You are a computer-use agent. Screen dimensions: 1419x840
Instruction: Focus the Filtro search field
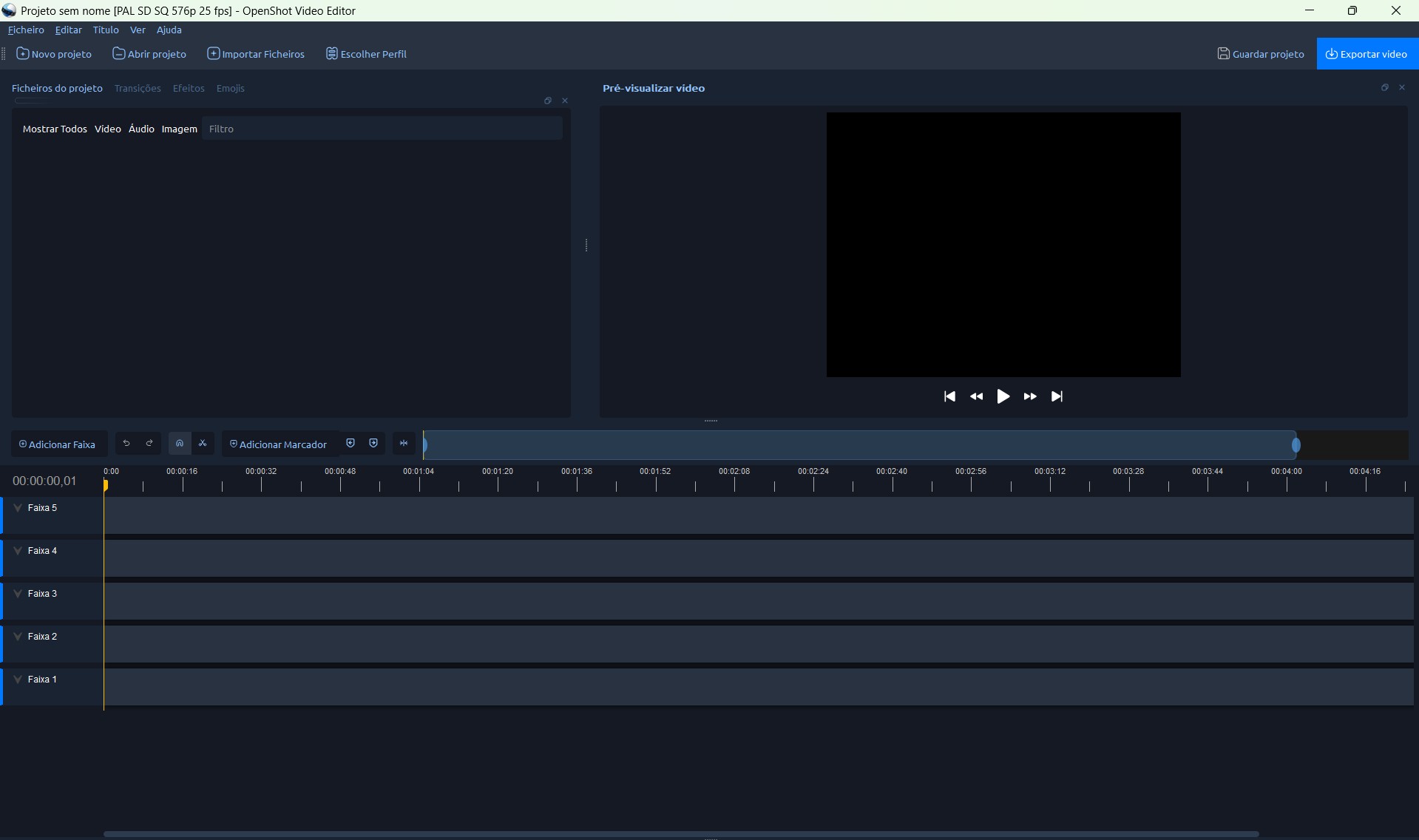[x=382, y=129]
